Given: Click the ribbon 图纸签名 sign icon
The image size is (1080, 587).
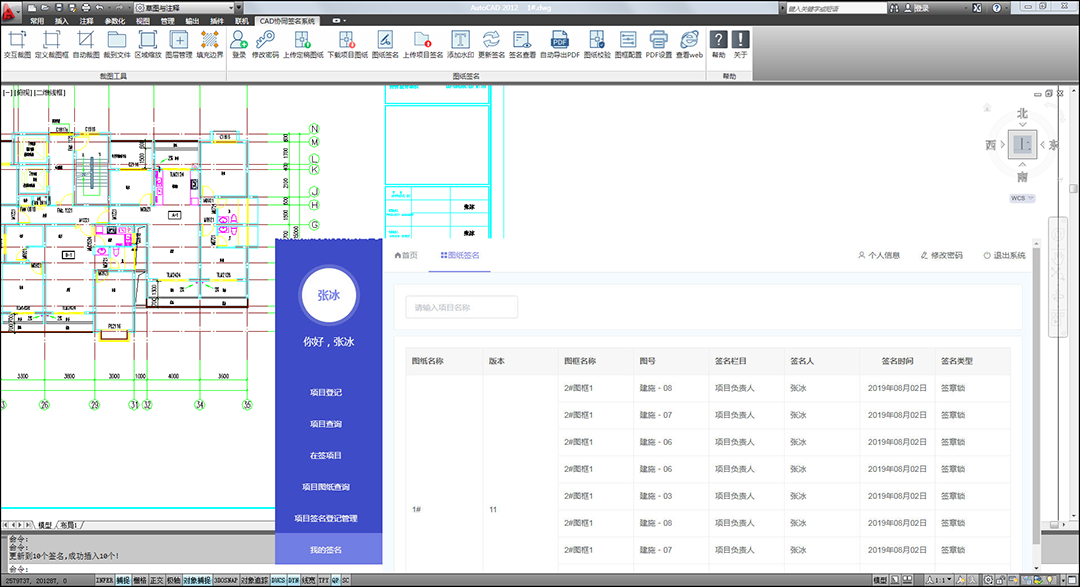Looking at the screenshot, I should click(x=385, y=40).
